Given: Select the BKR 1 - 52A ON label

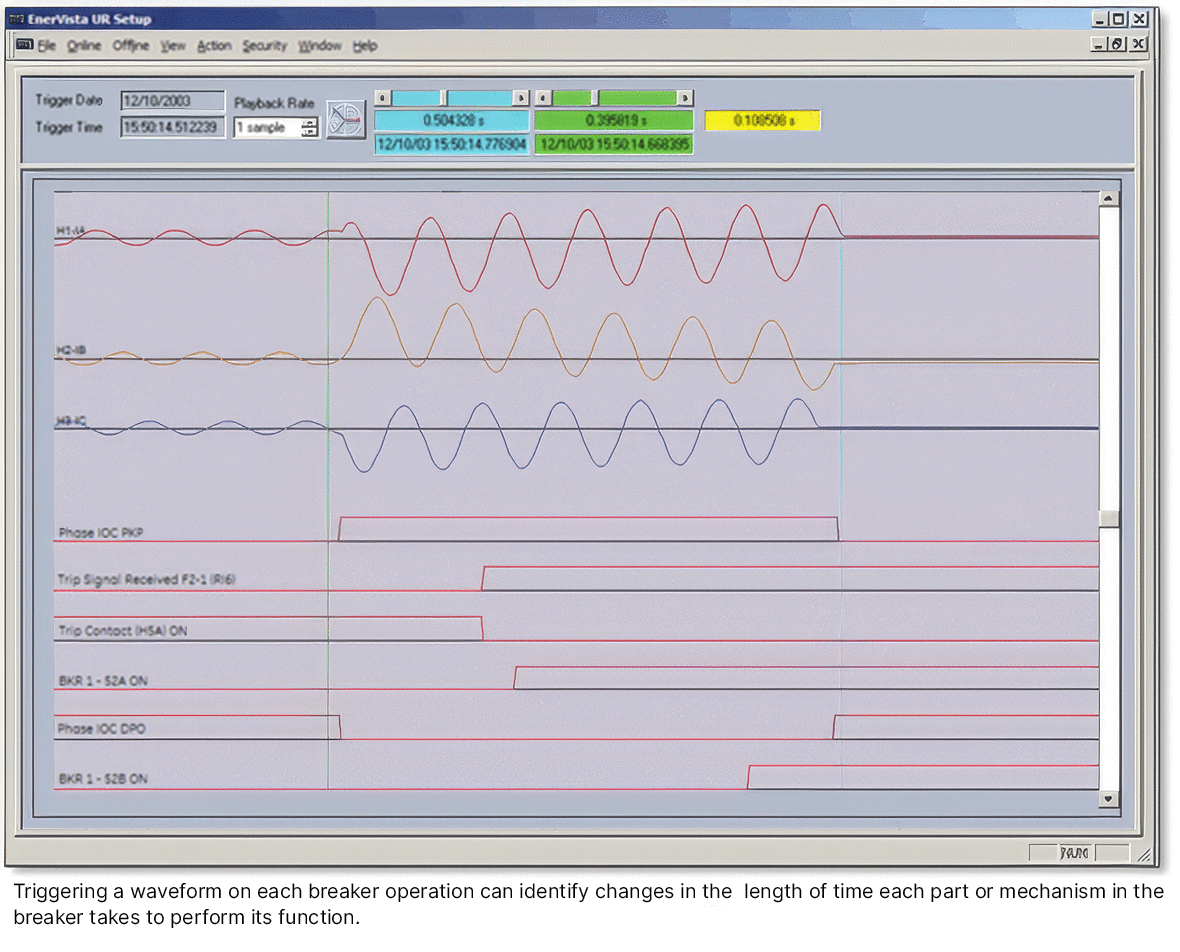Looking at the screenshot, I should 103,681.
